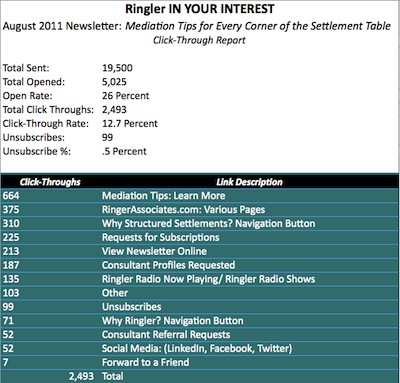
Task: Select the Open Rate value 26 Percent
Action: point(125,96)
